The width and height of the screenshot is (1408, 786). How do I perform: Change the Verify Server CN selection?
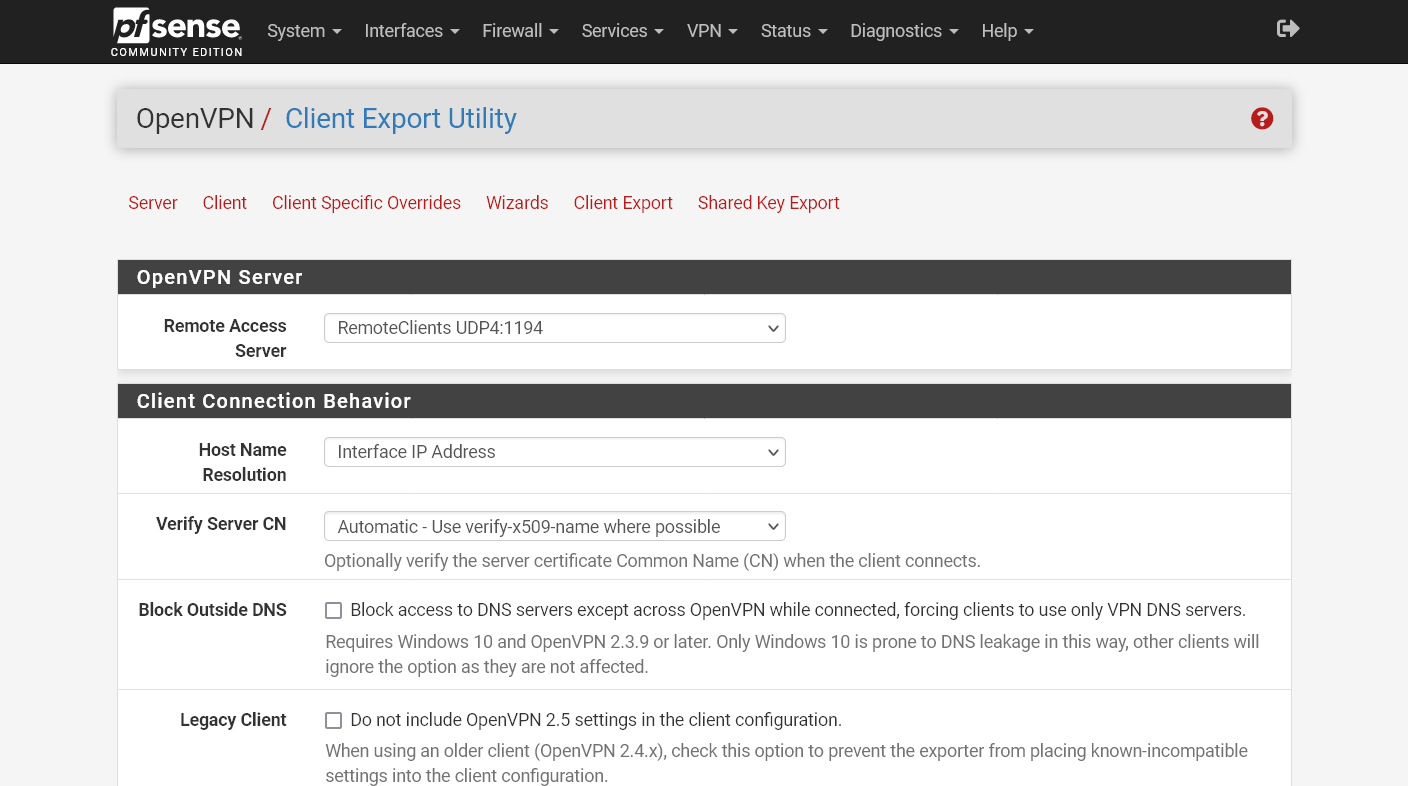(x=554, y=526)
